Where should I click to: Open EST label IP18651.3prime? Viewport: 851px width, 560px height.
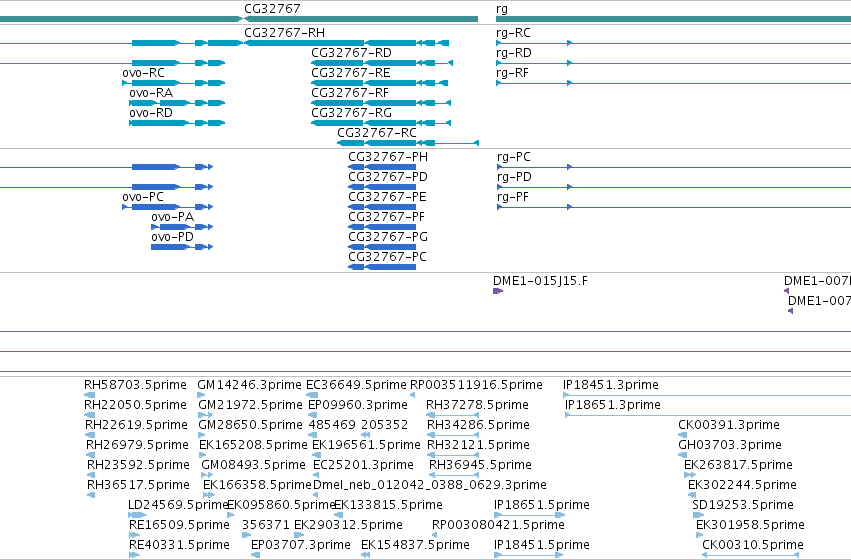coord(613,405)
